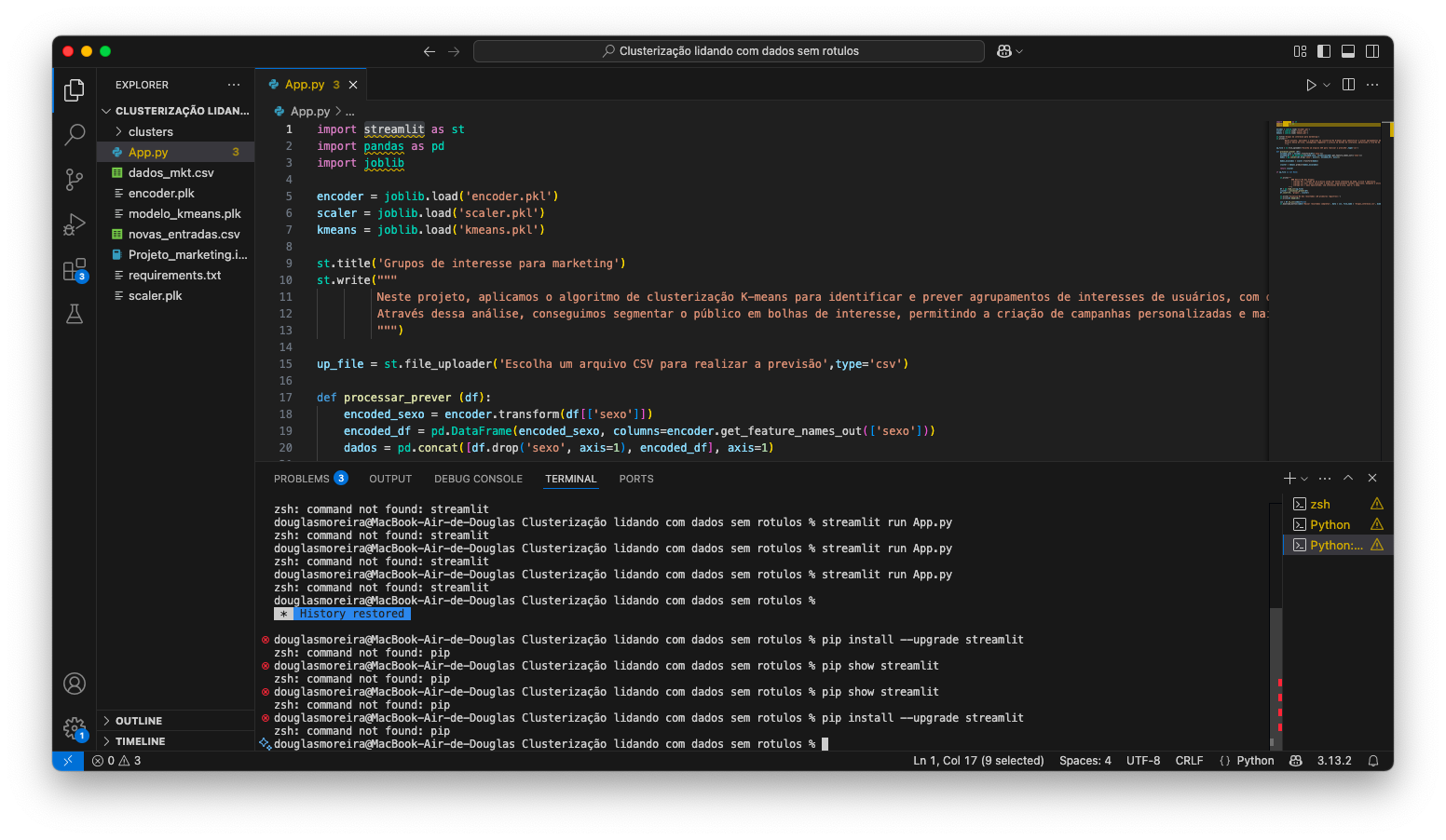Open editor More Actions menu

pyautogui.click(x=1372, y=85)
